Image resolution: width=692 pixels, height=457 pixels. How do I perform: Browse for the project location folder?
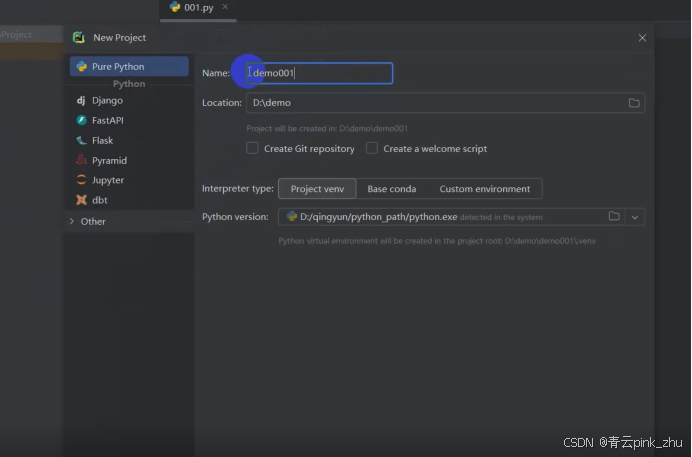tap(634, 103)
